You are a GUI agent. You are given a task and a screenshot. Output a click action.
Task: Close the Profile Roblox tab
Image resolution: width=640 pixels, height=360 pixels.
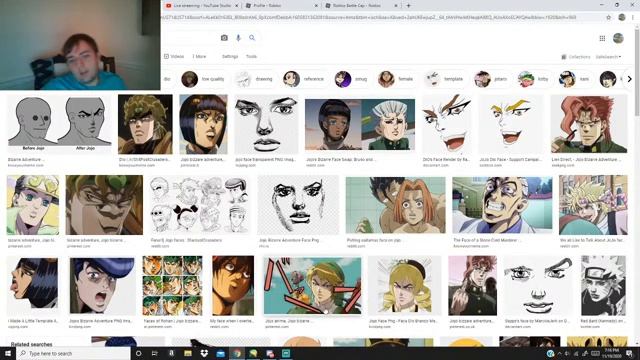pyautogui.click(x=316, y=6)
